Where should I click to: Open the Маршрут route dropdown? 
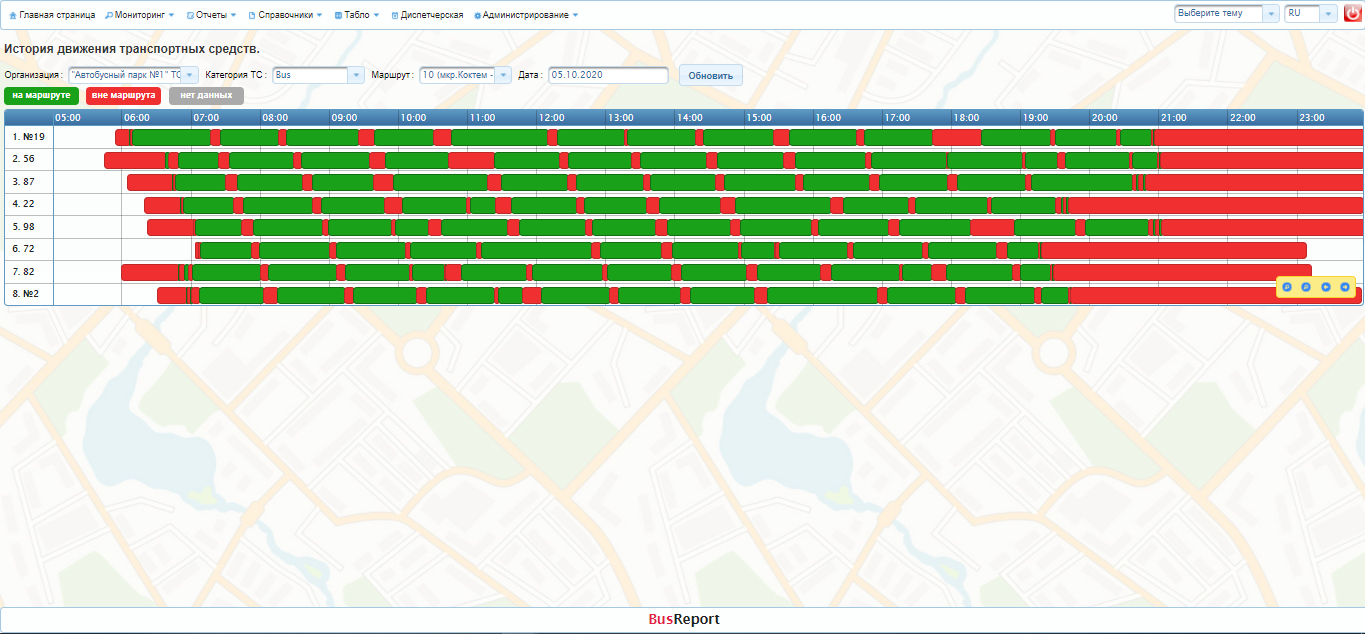[x=465, y=75]
